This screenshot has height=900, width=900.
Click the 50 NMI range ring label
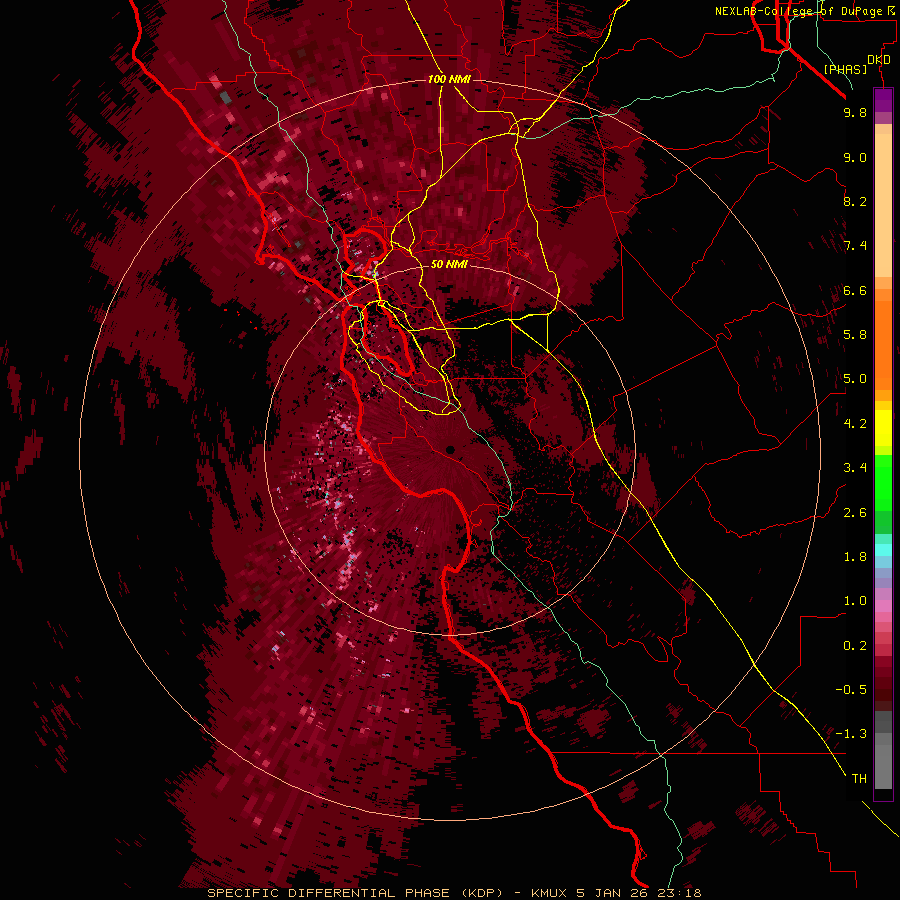[449, 264]
